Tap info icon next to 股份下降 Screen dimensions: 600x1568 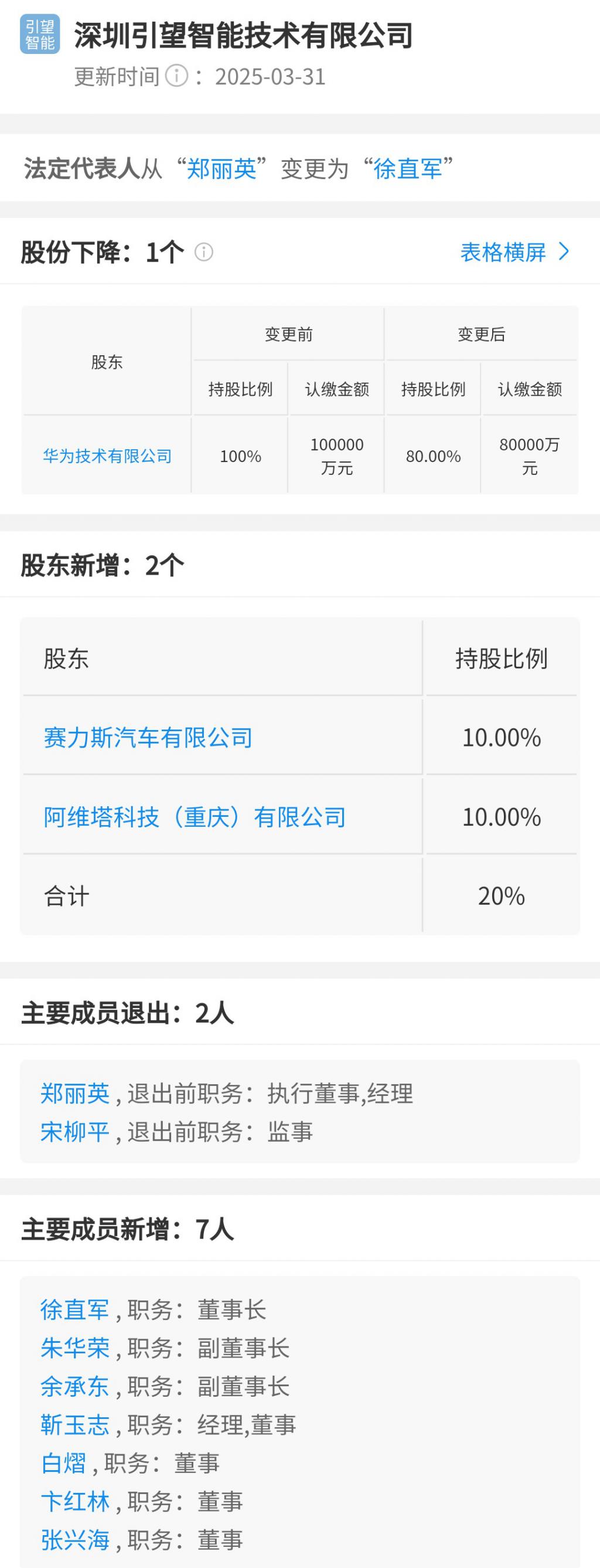[x=204, y=253]
